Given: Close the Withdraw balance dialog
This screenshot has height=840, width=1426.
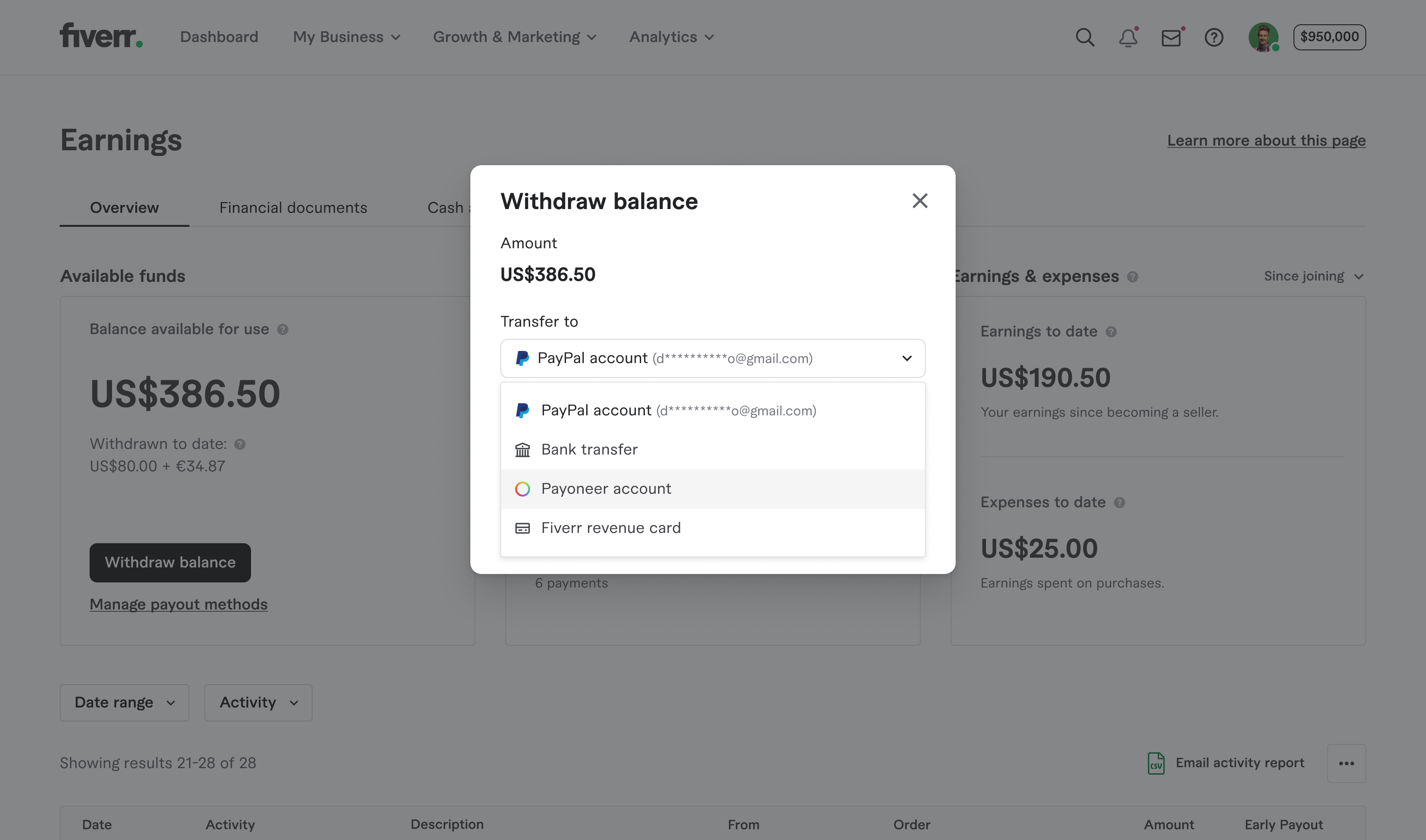Looking at the screenshot, I should [920, 201].
